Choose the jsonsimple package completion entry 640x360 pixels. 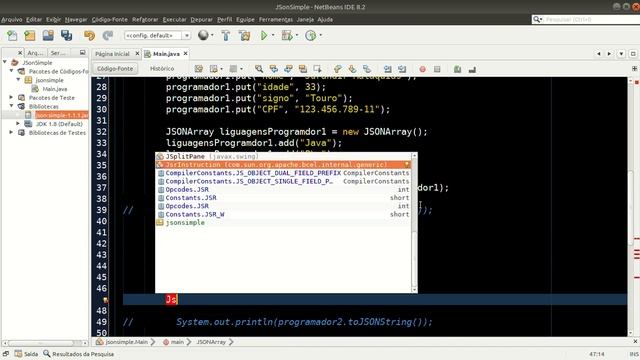[284, 222]
